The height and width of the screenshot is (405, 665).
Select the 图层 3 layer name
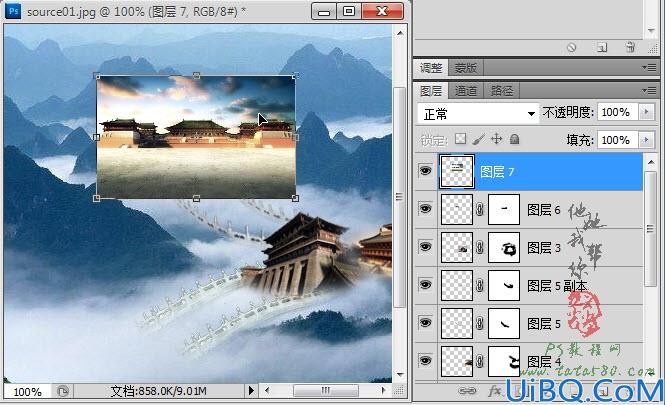[544, 248]
